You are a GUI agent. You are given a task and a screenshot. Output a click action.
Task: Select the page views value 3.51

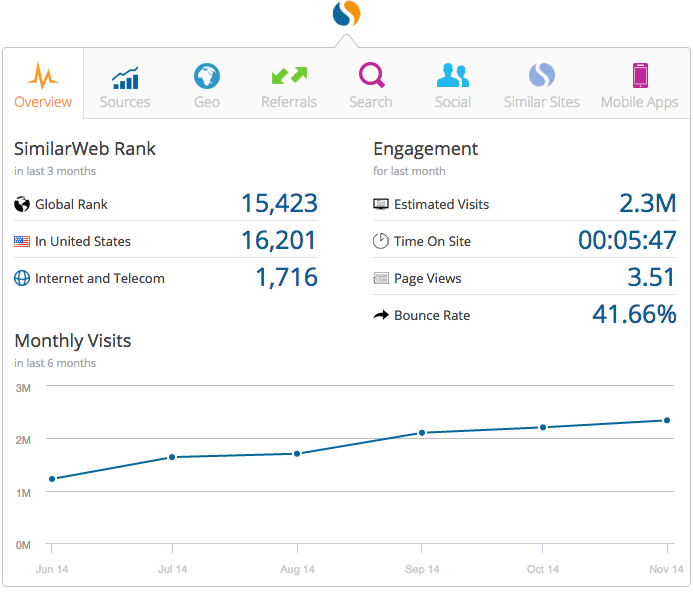651,278
